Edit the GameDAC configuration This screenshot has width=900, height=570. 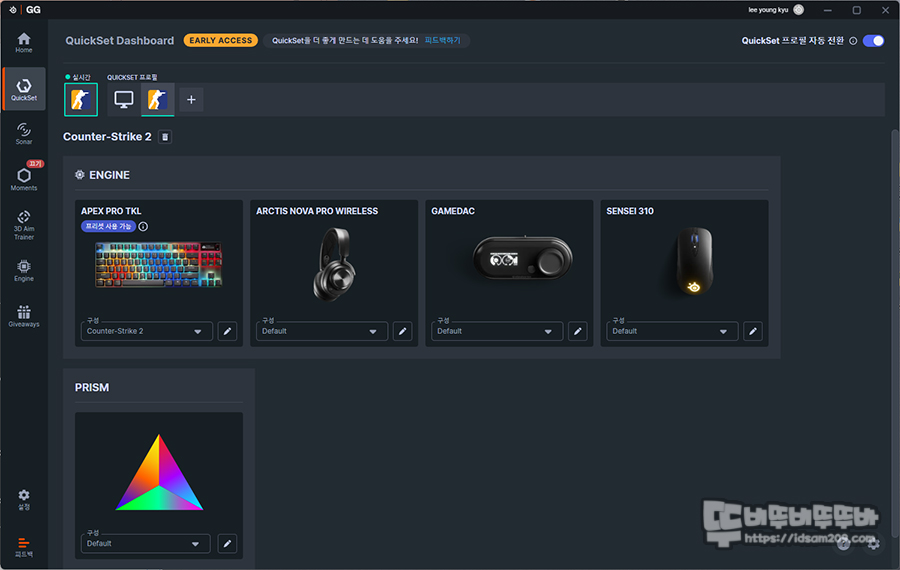577,331
